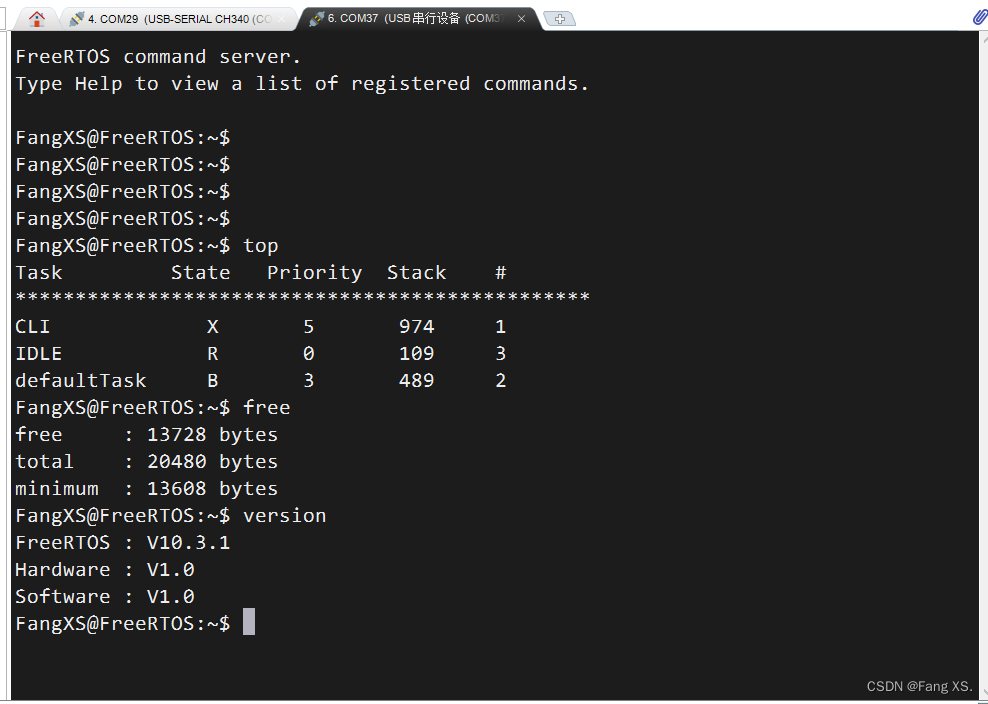Click the plug icon on the COM29 tab

[x=78, y=17]
